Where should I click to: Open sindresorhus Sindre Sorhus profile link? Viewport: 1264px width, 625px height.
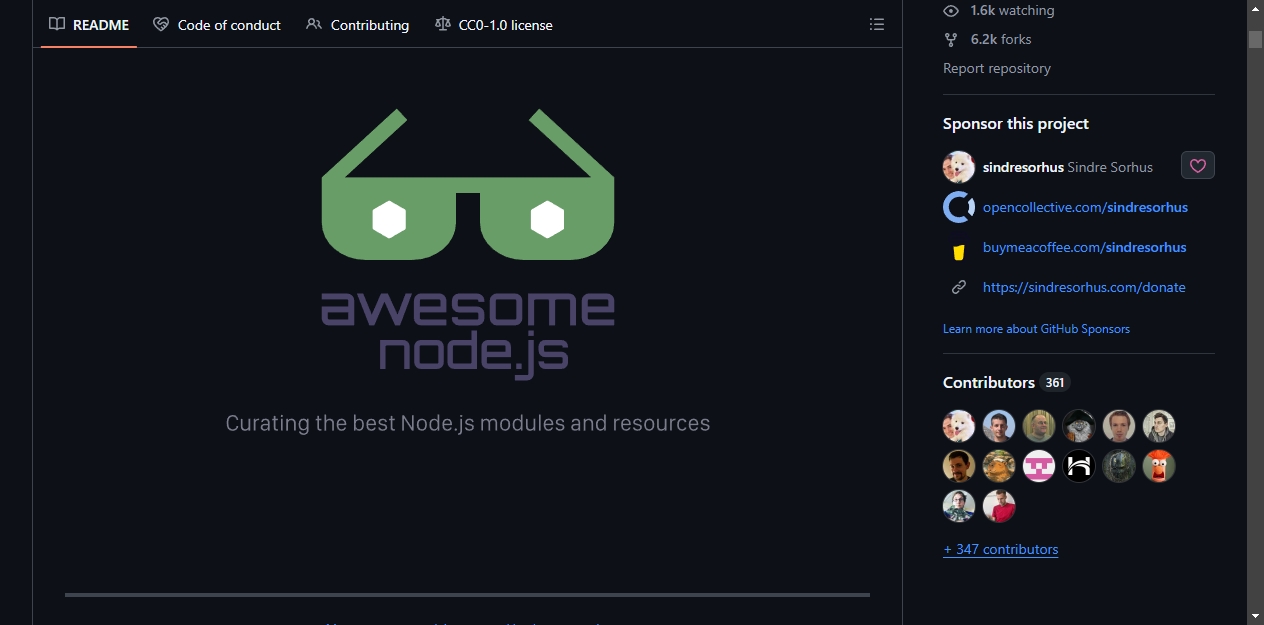[1068, 167]
